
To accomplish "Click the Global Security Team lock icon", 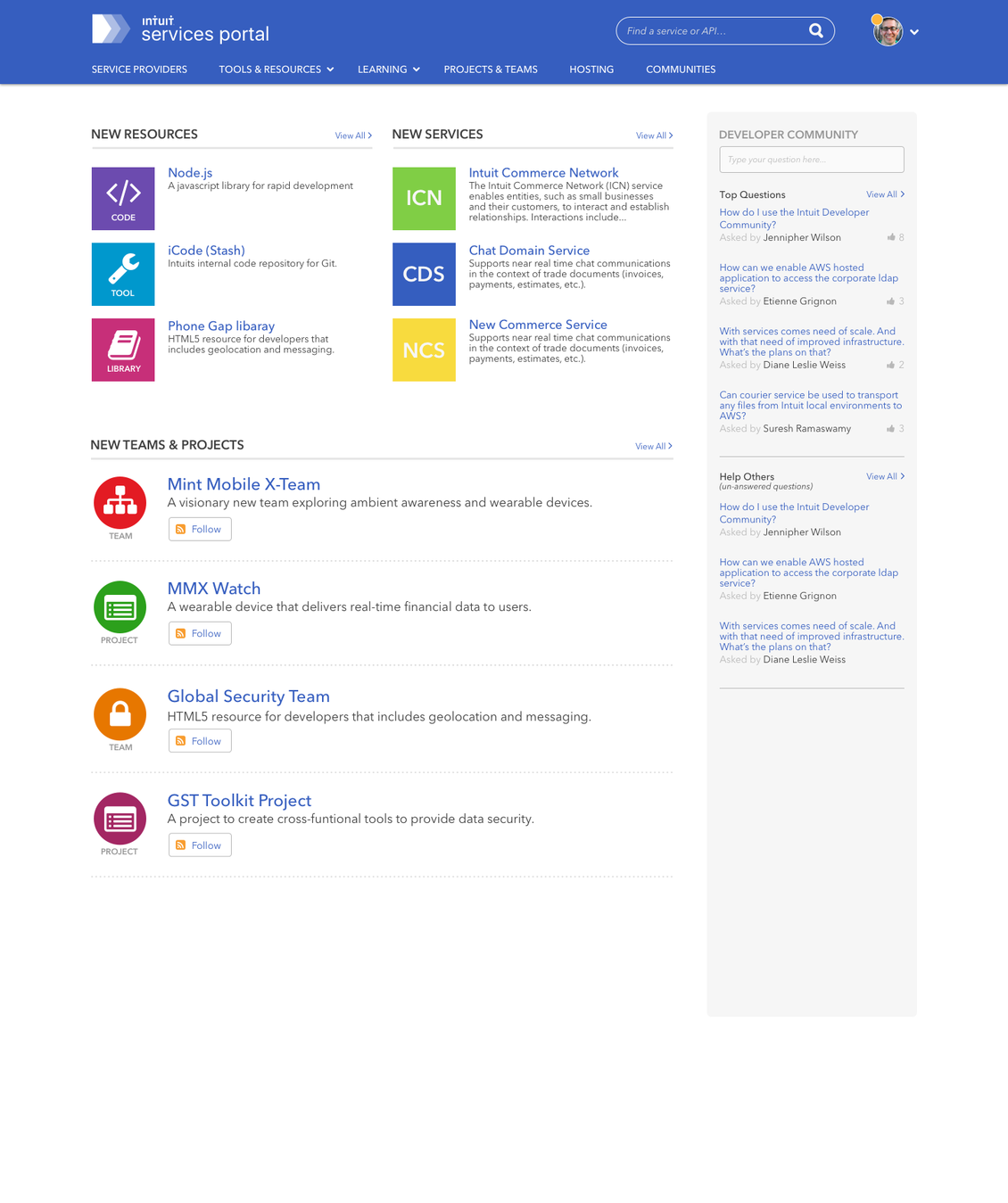I will (x=120, y=714).
